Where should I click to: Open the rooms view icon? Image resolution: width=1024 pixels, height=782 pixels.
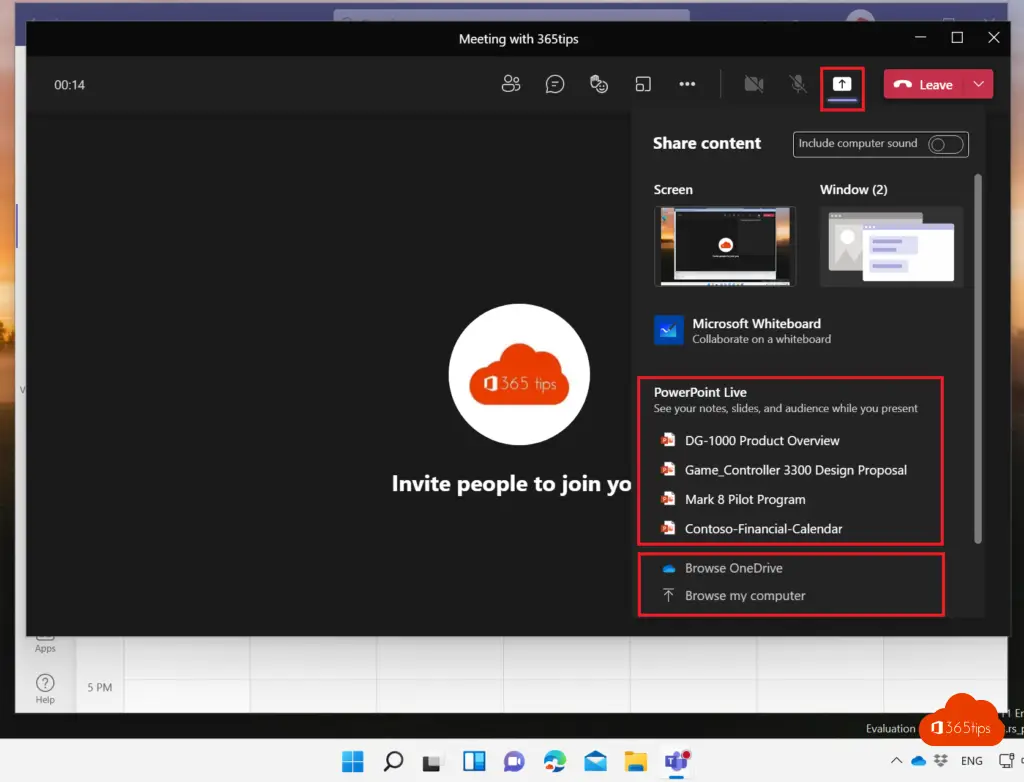643,84
